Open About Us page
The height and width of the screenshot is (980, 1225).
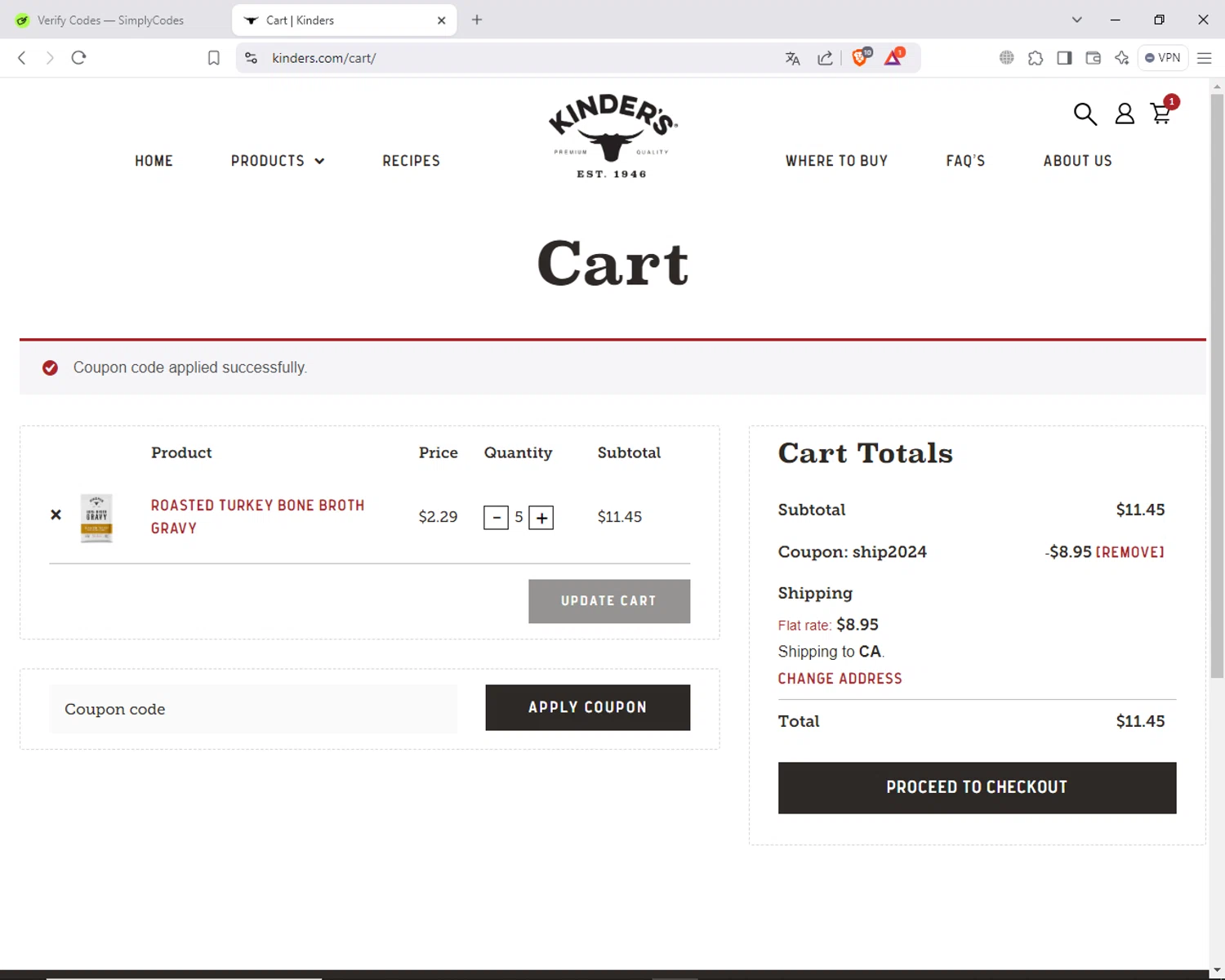[x=1077, y=161]
